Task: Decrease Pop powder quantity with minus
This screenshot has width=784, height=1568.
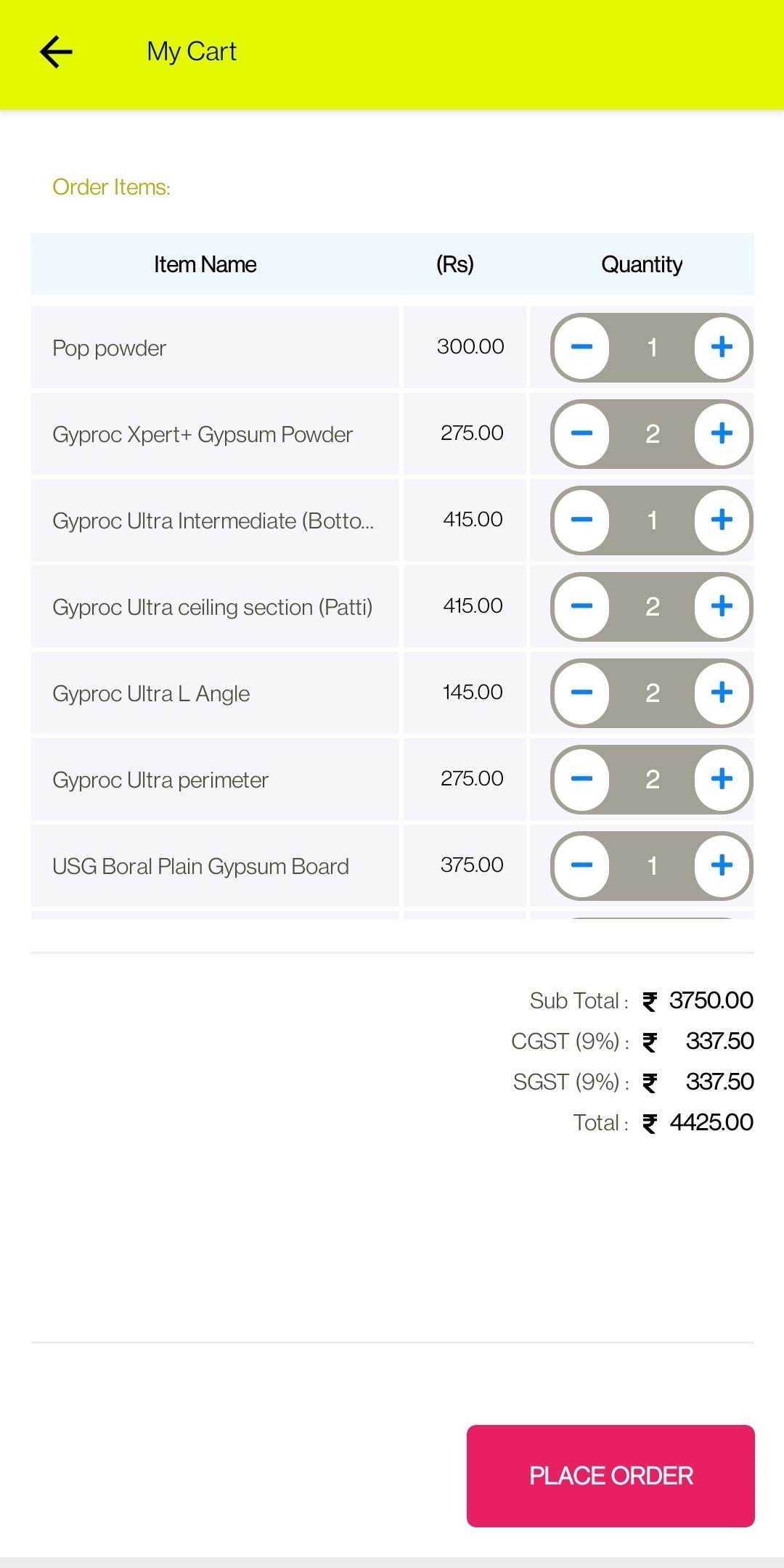Action: [x=581, y=347]
